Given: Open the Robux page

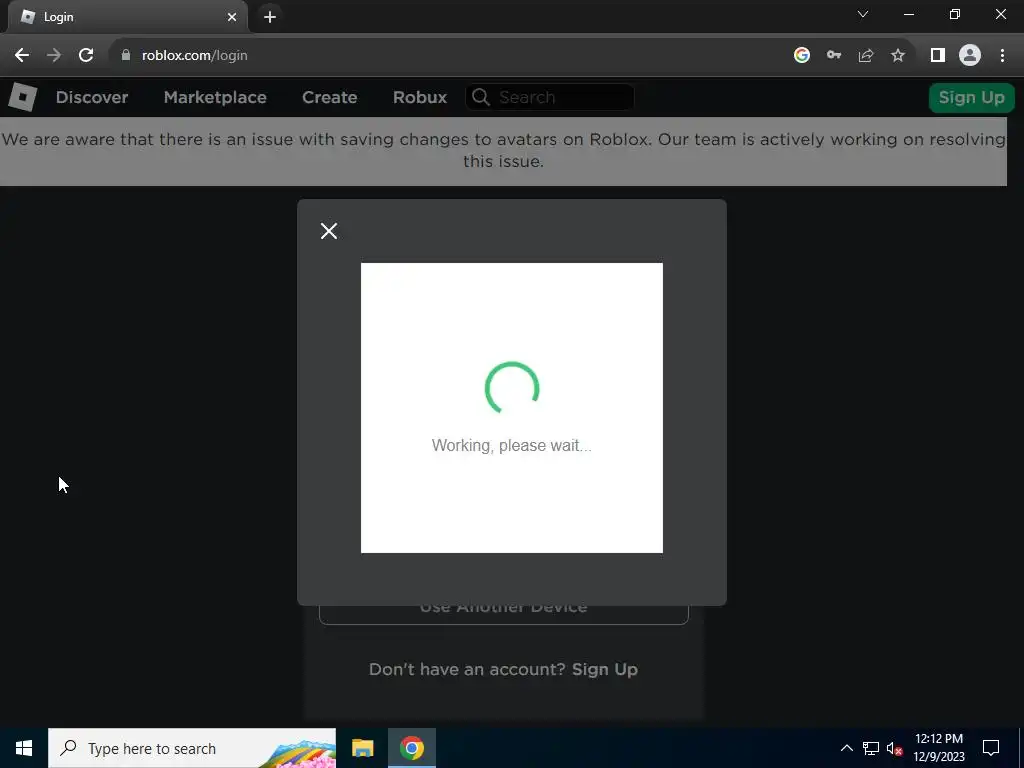Looking at the screenshot, I should 420,97.
